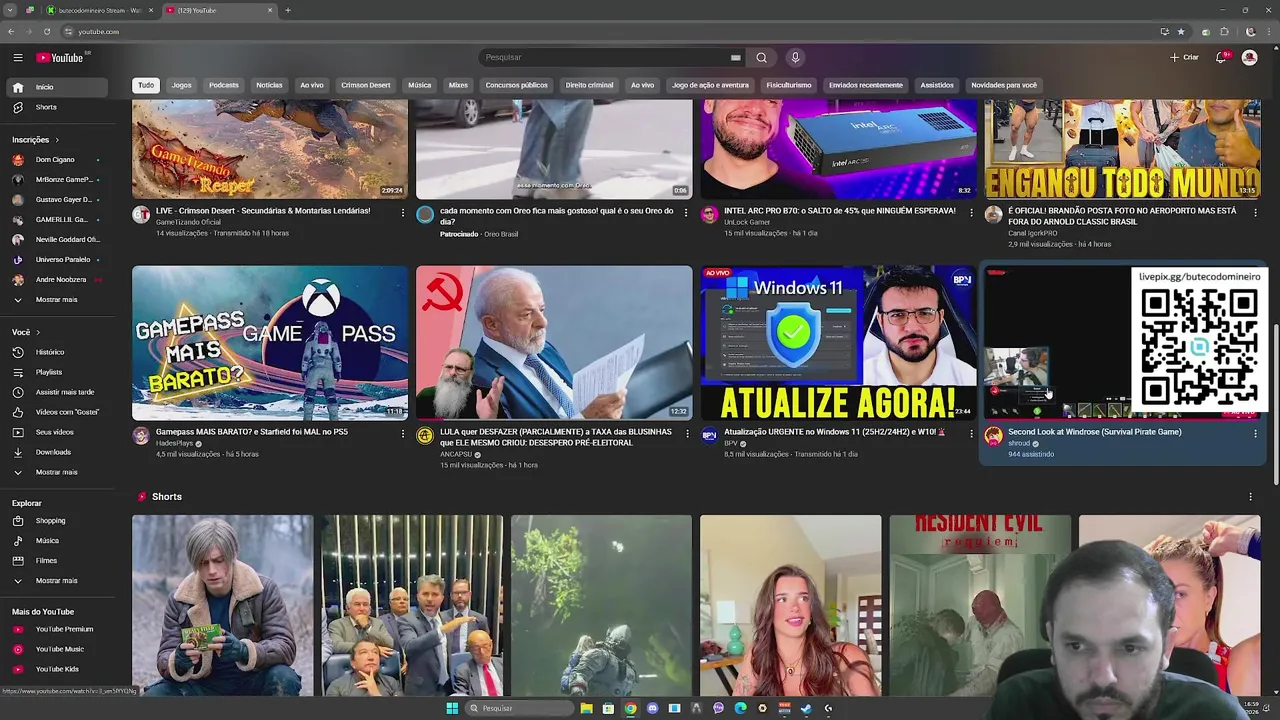Open the Lula ANCAPSU video thumbnail
The image size is (1280, 720).
pos(554,343)
